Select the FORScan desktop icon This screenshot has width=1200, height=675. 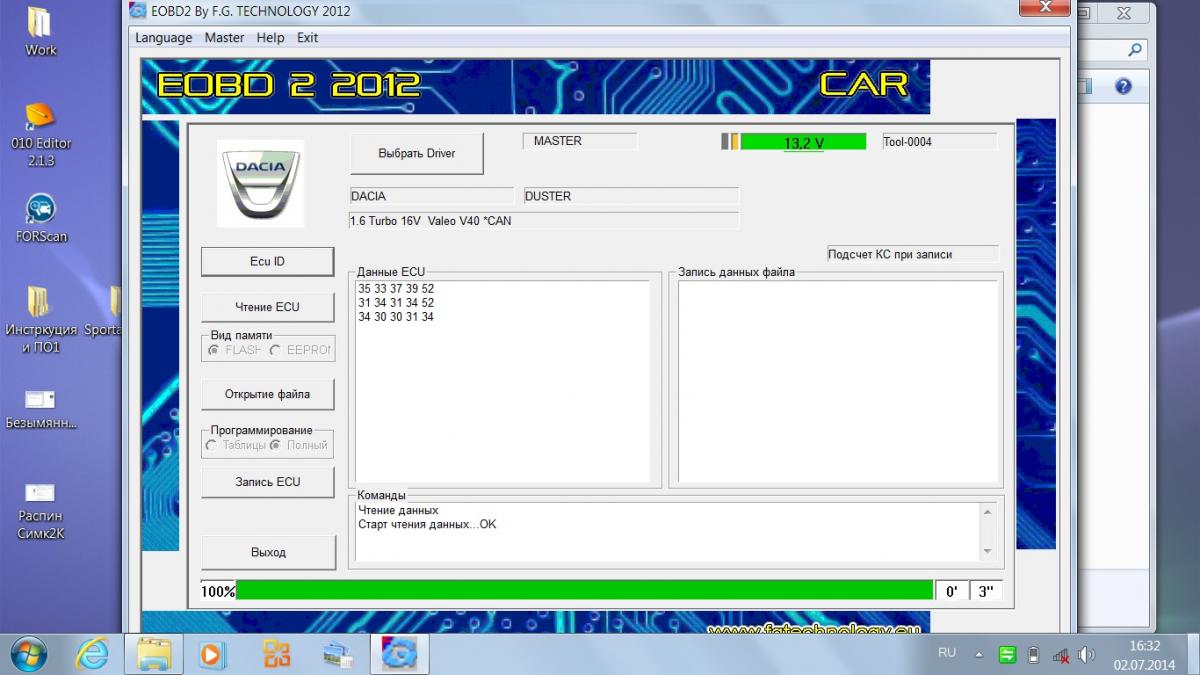[x=41, y=218]
